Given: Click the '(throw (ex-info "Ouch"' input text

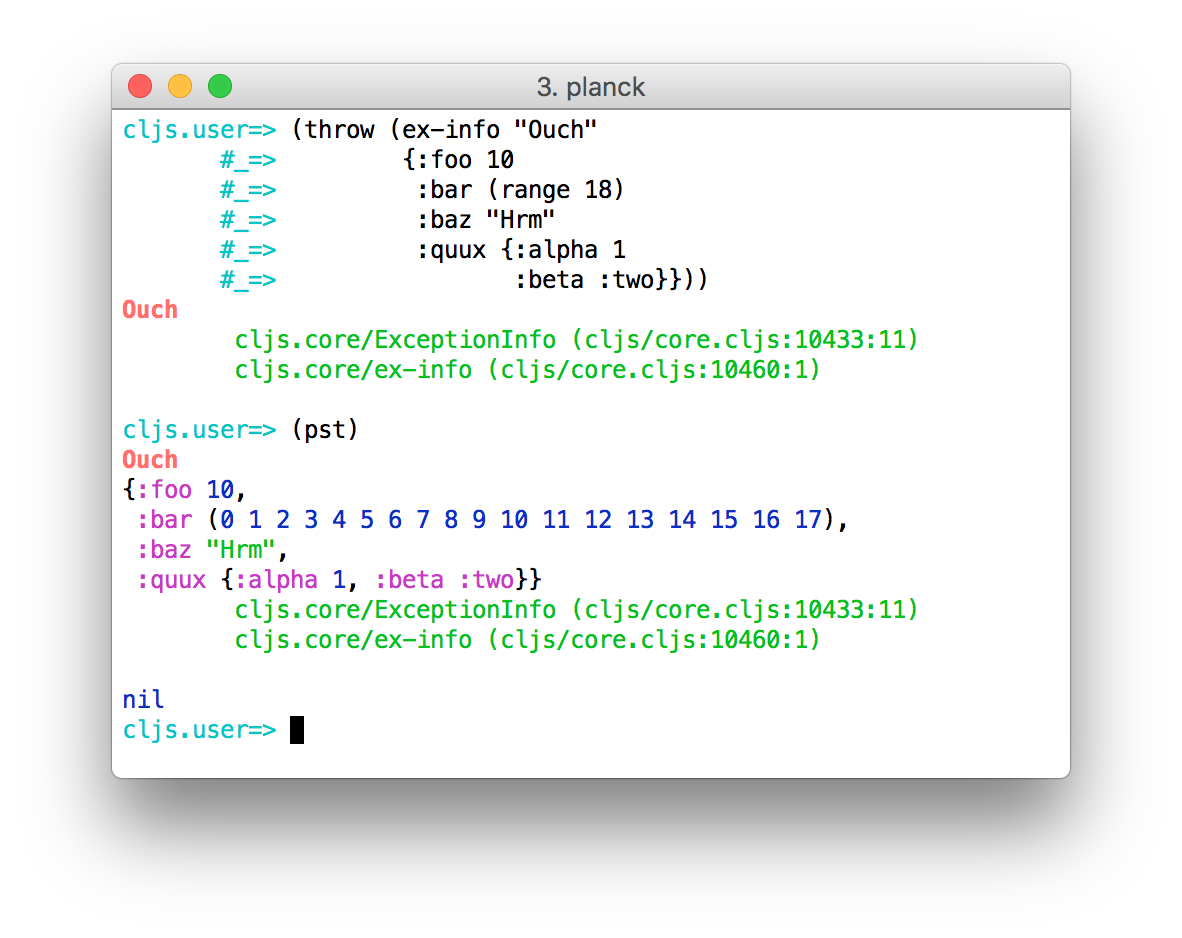Looking at the screenshot, I should pyautogui.click(x=444, y=130).
